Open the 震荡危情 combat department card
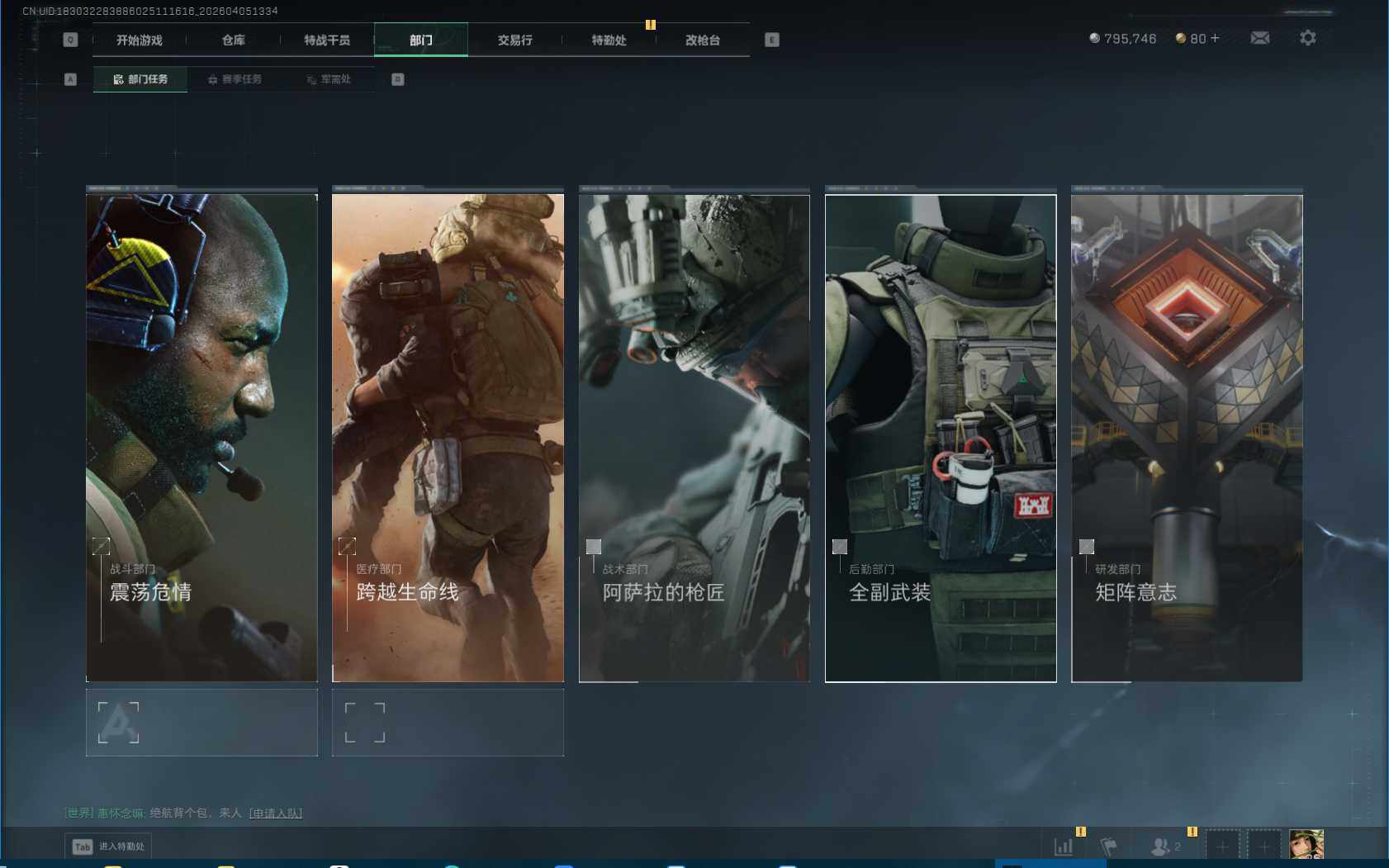1389x868 pixels. [x=201, y=438]
